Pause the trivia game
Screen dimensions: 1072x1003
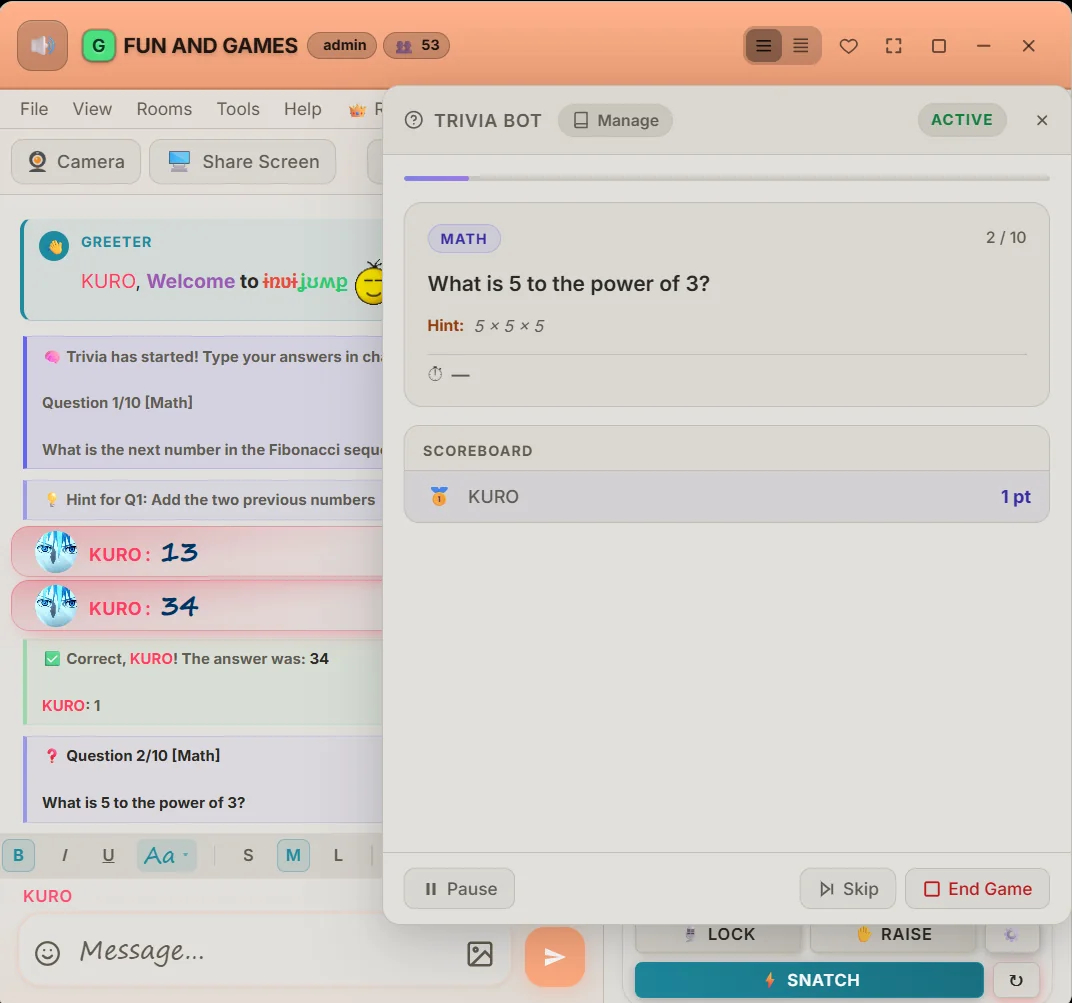(x=459, y=888)
